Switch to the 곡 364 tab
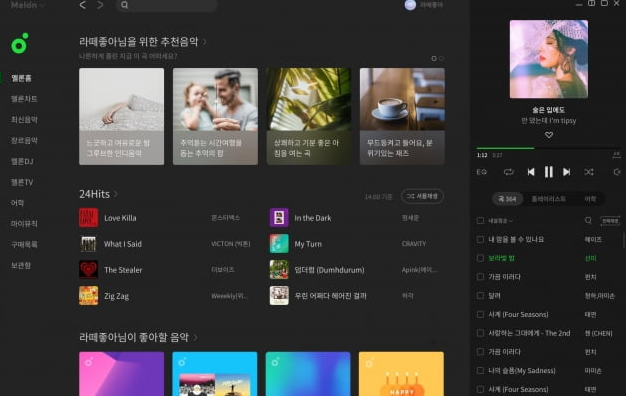626x397 pixels. point(507,198)
